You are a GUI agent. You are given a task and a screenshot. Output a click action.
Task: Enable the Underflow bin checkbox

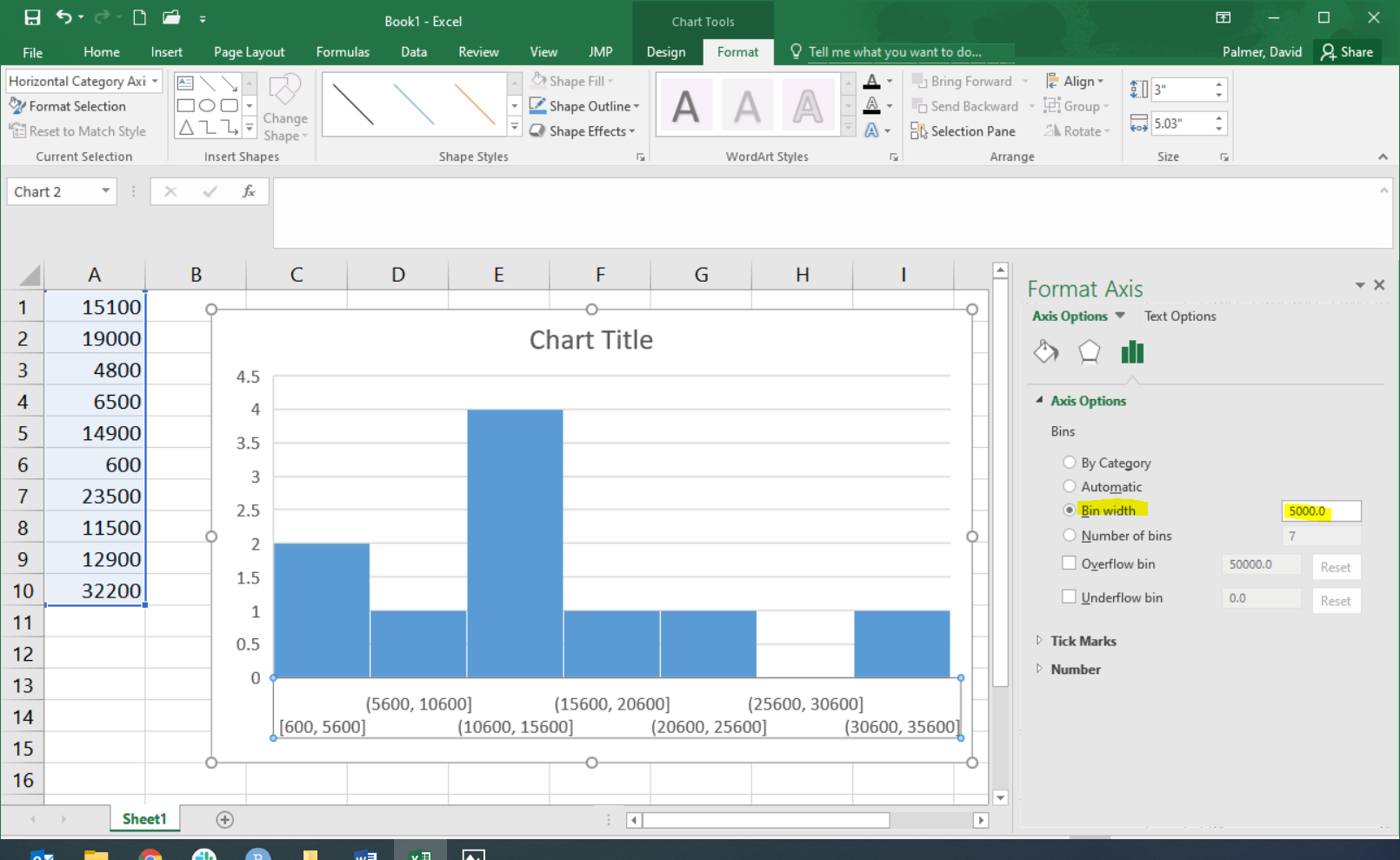click(x=1070, y=597)
